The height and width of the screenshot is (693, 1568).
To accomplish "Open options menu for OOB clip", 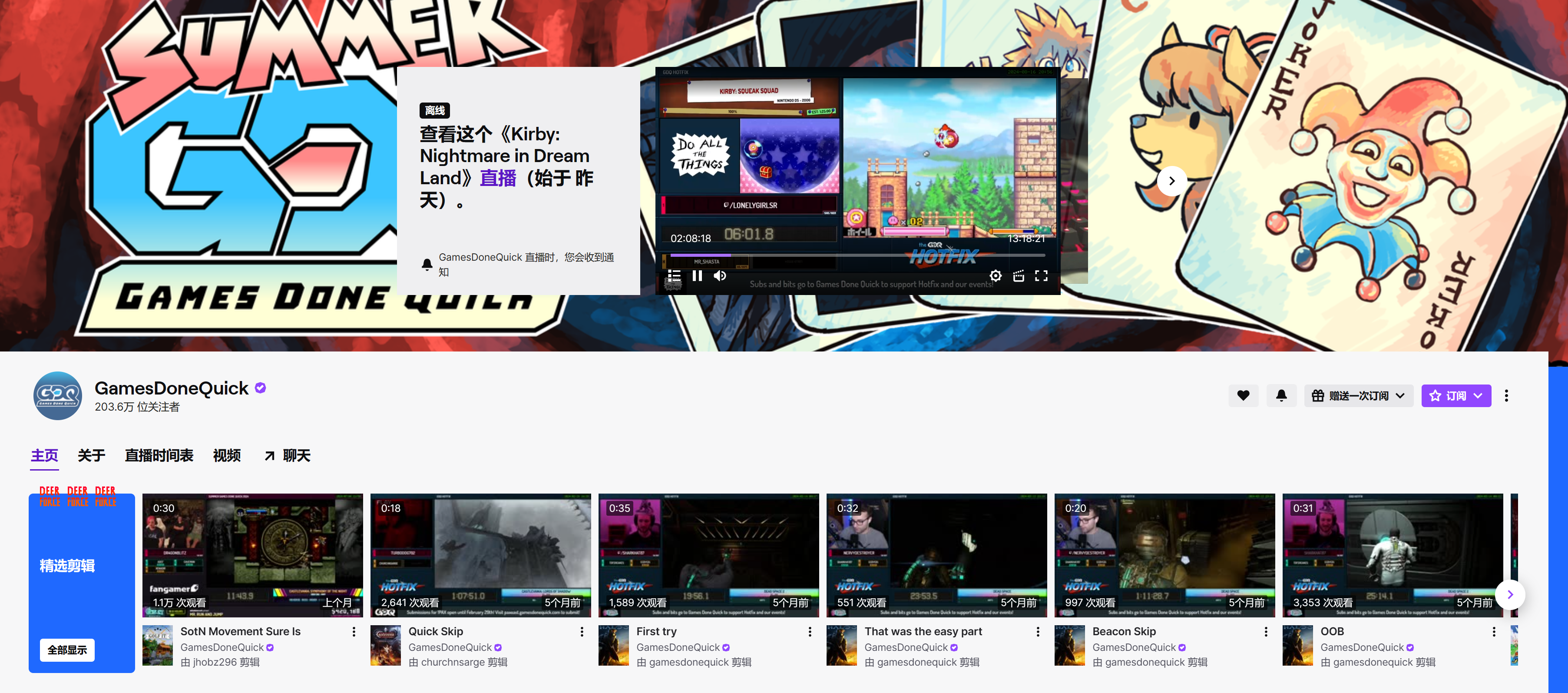I will 1494,632.
